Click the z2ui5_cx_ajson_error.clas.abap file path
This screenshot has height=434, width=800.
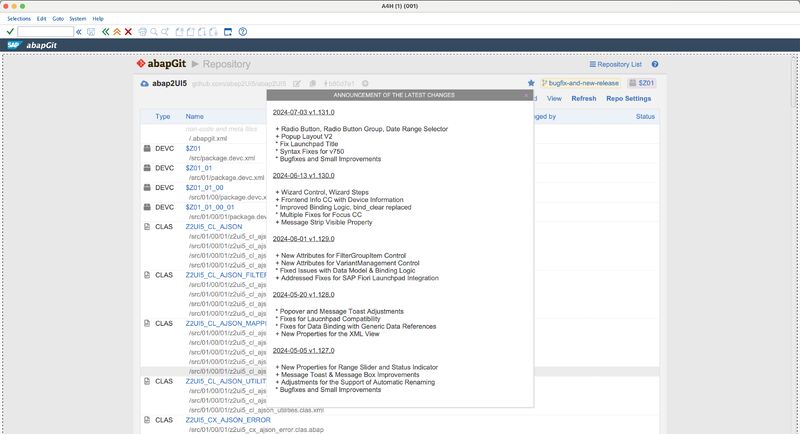coord(256,429)
